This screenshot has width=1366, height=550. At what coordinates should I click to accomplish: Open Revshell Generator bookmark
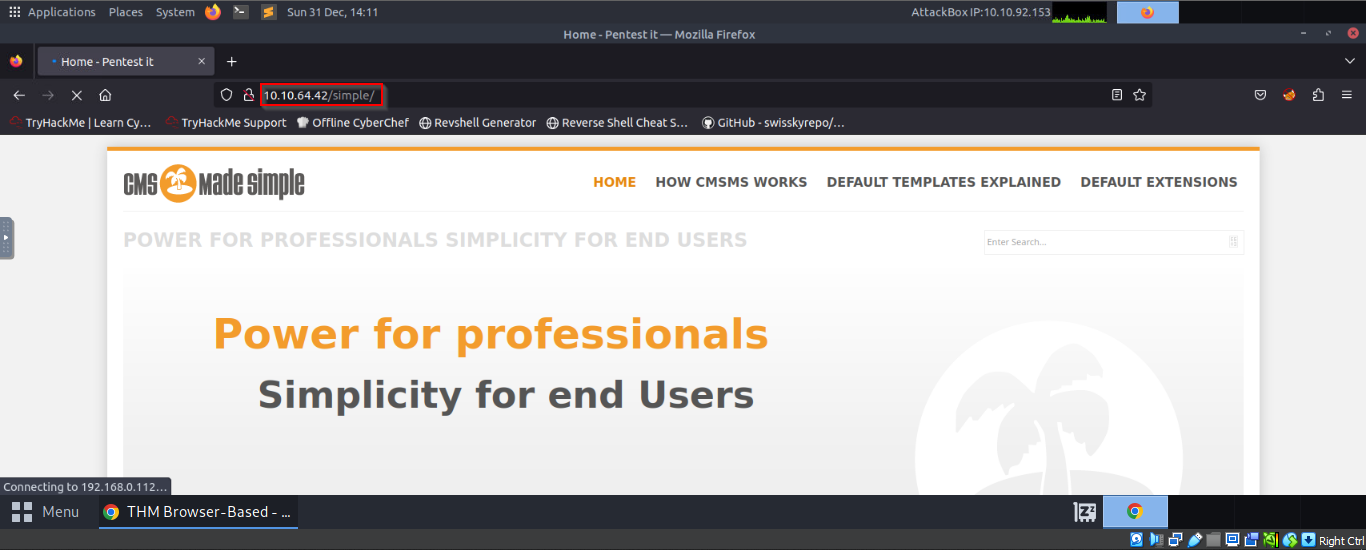click(x=478, y=123)
